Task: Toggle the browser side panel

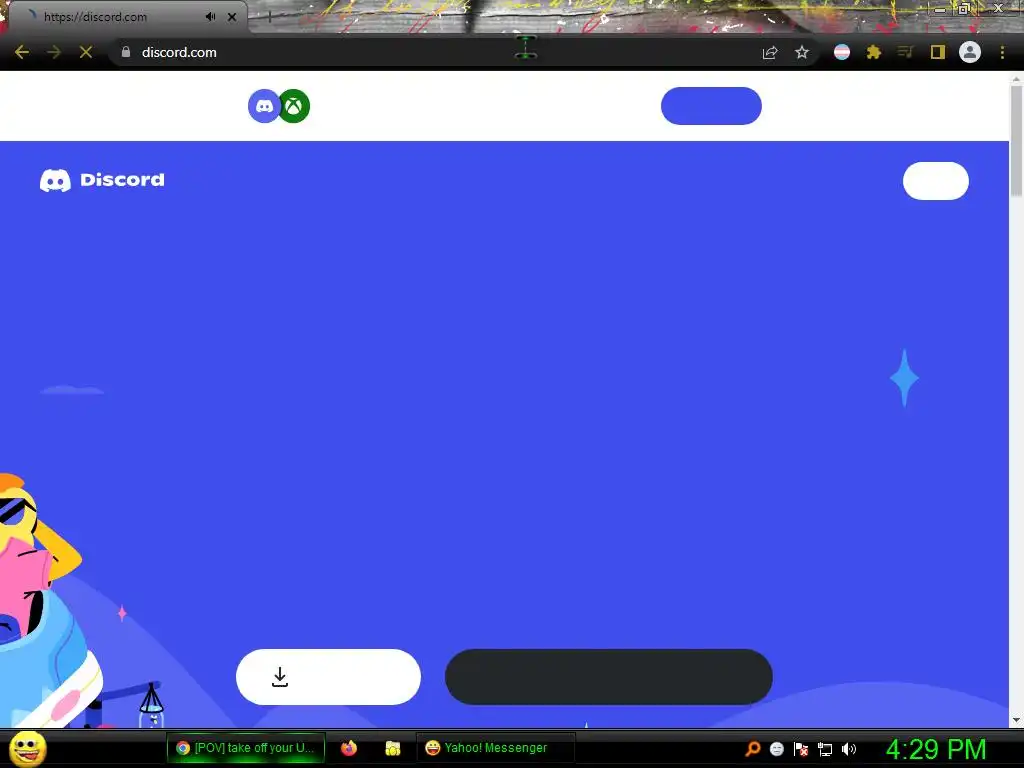Action: (x=938, y=52)
